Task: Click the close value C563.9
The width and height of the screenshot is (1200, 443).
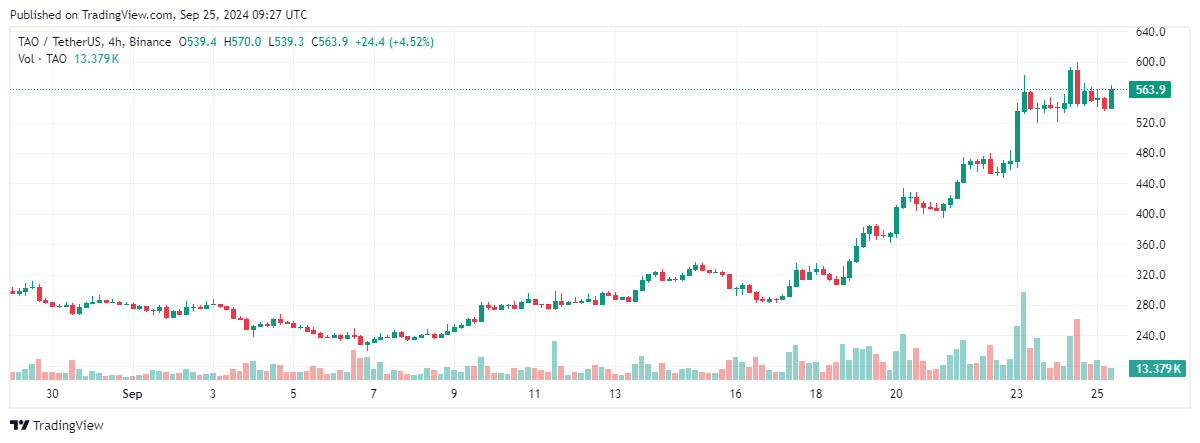Action: point(329,42)
